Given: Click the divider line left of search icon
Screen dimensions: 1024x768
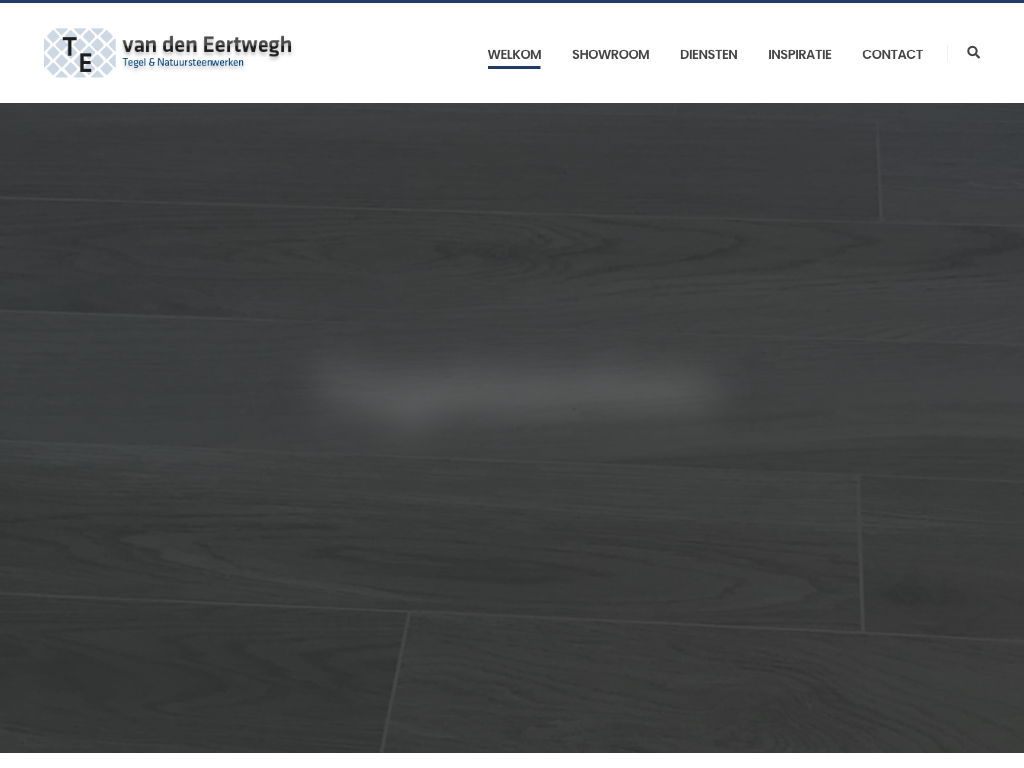Looking at the screenshot, I should (x=947, y=53).
